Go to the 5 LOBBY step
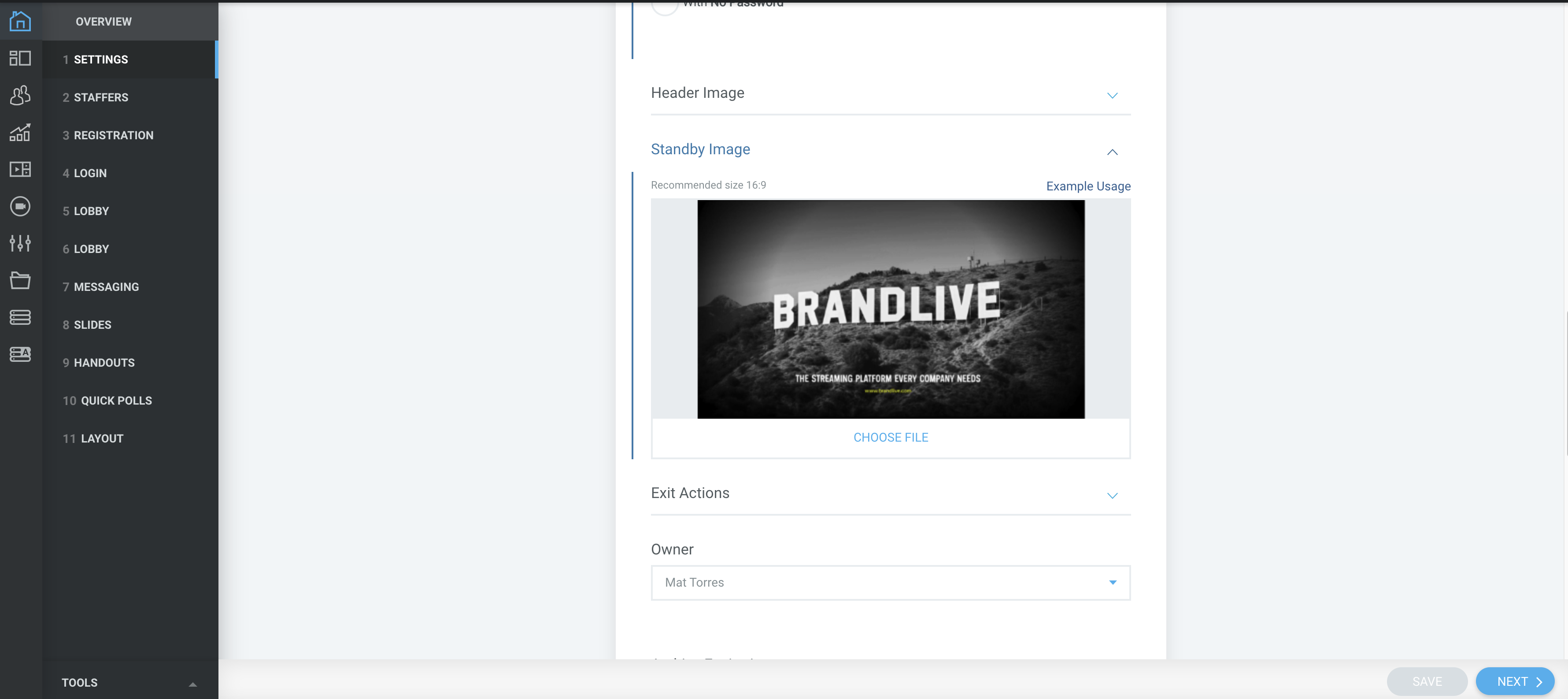Viewport: 1568px width, 699px height. [x=130, y=211]
